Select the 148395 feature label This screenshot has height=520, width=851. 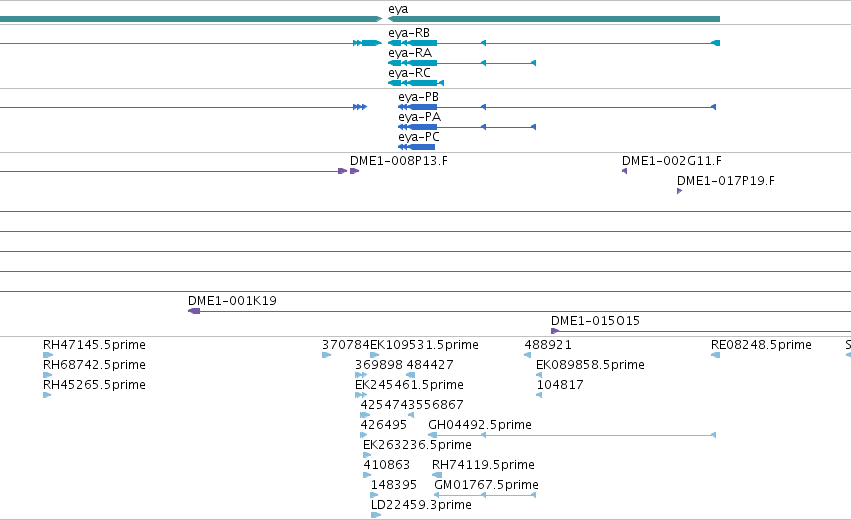pos(394,485)
